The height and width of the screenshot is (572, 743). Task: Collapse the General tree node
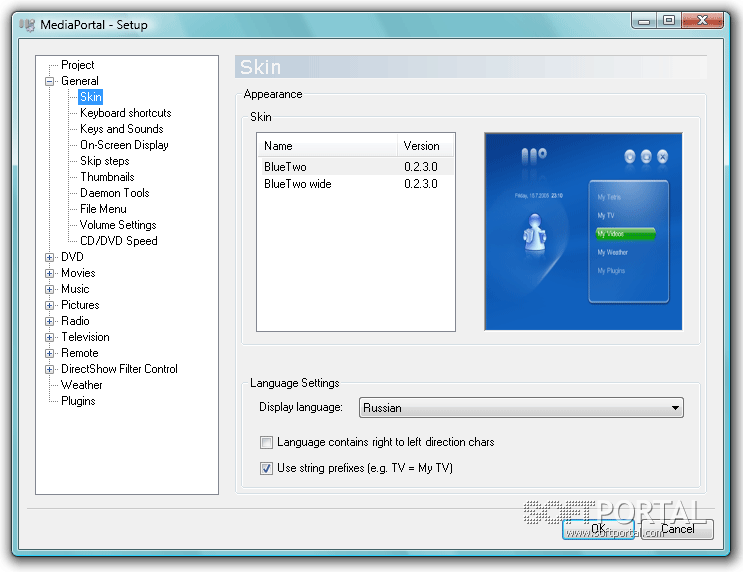(49, 82)
